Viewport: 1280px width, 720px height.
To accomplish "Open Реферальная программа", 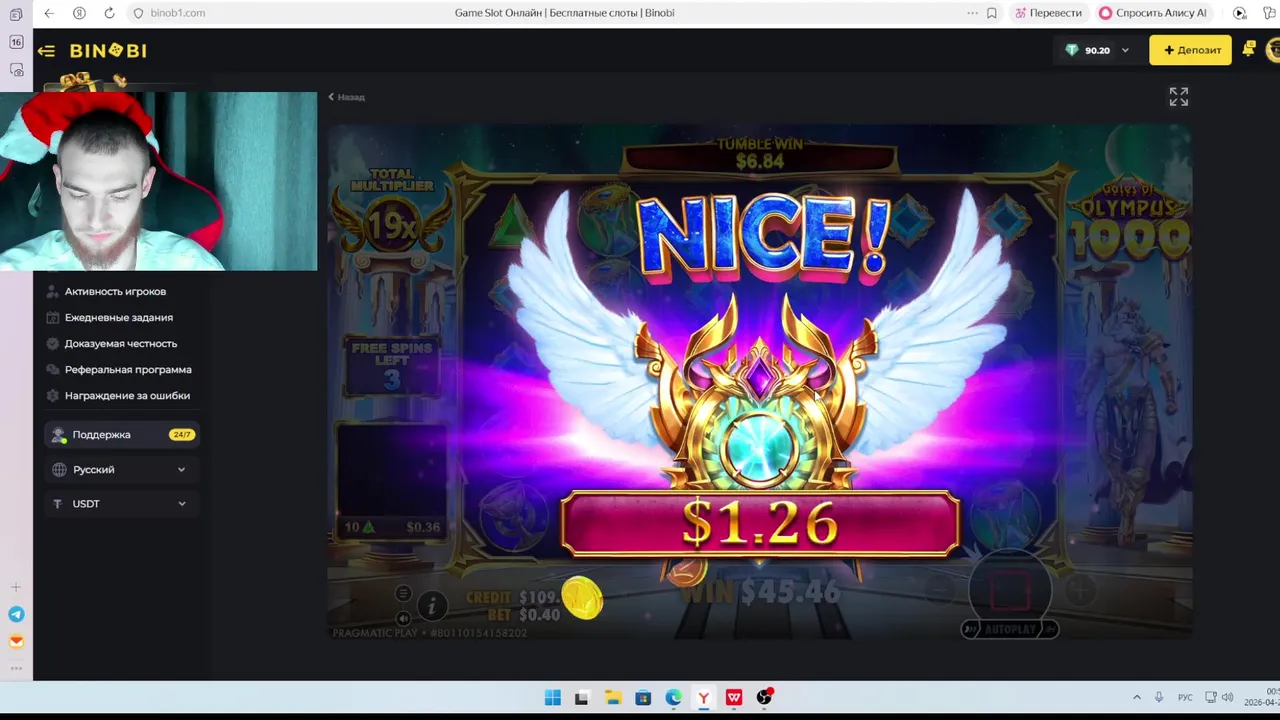I will point(128,369).
